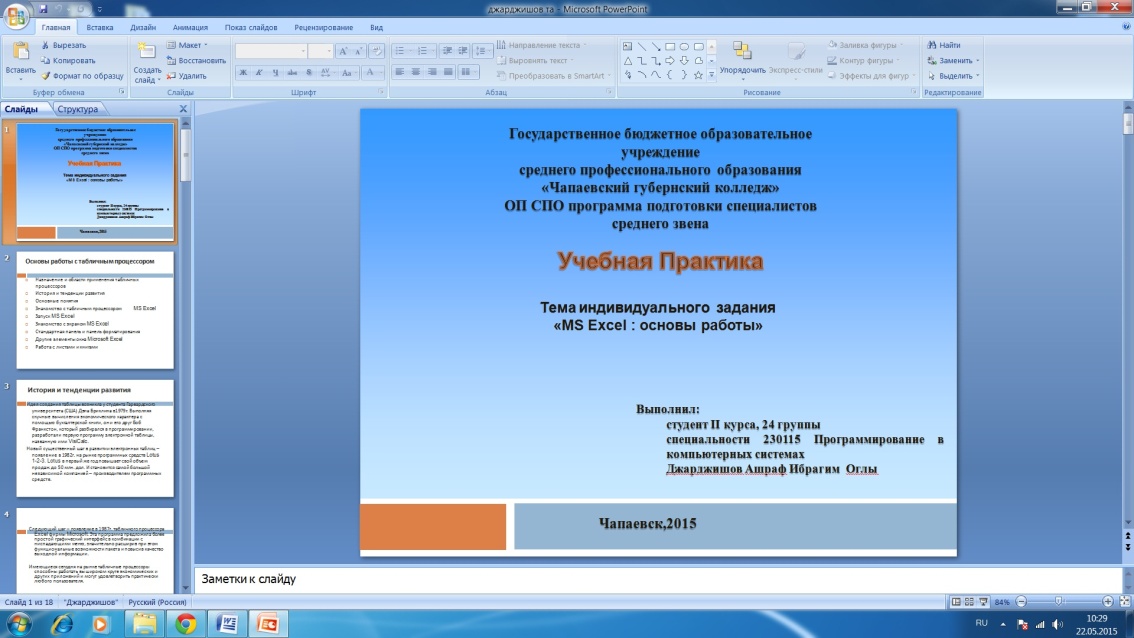Viewport: 1134px width, 638px height.
Task: Expand the shapes gallery more button
Action: tap(712, 75)
